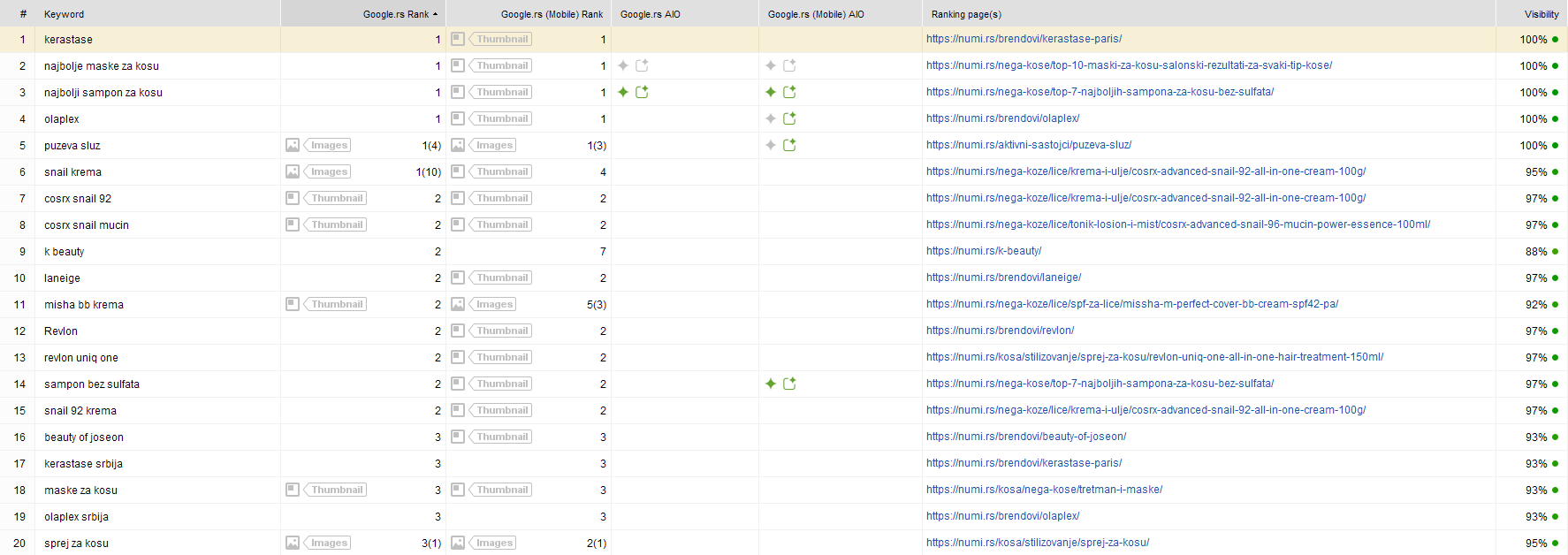
Task: Click AIO page icon in Google.rs AIO, najbolje maske row
Action: pyautogui.click(x=642, y=65)
